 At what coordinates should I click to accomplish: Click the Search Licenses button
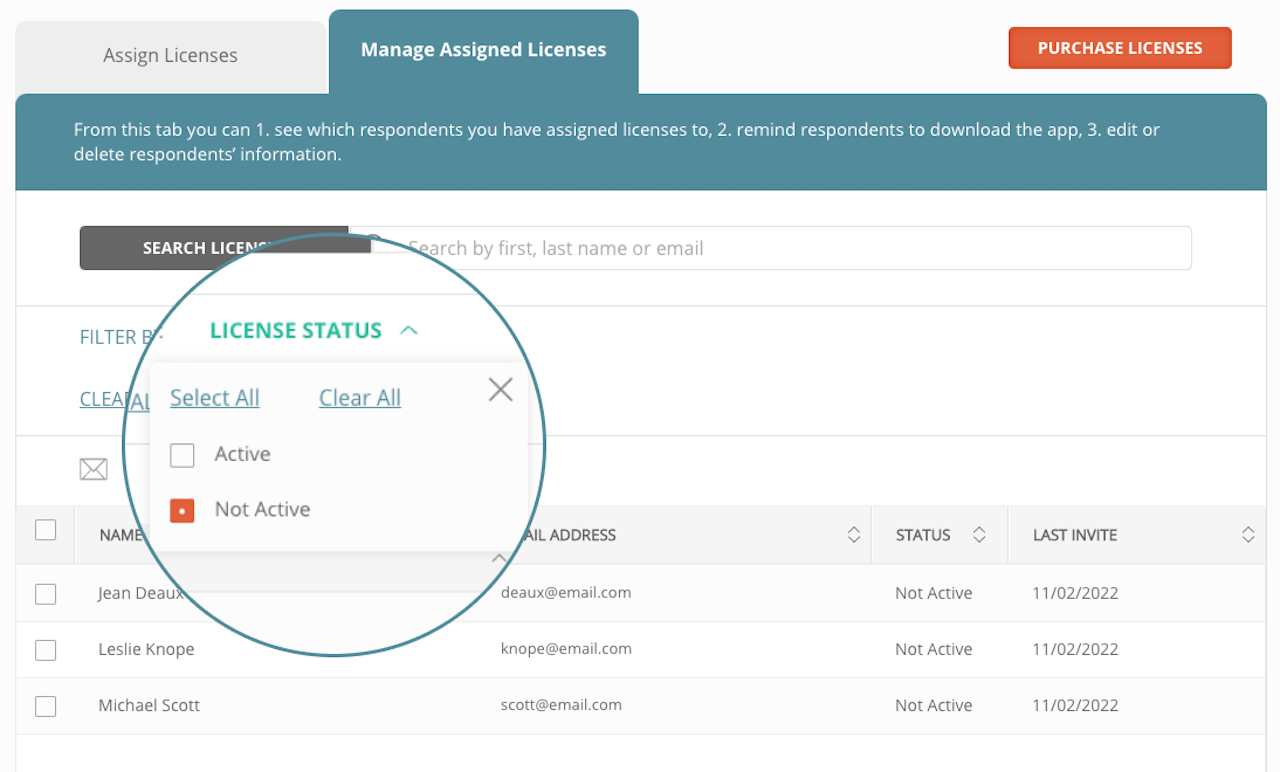tap(214, 248)
